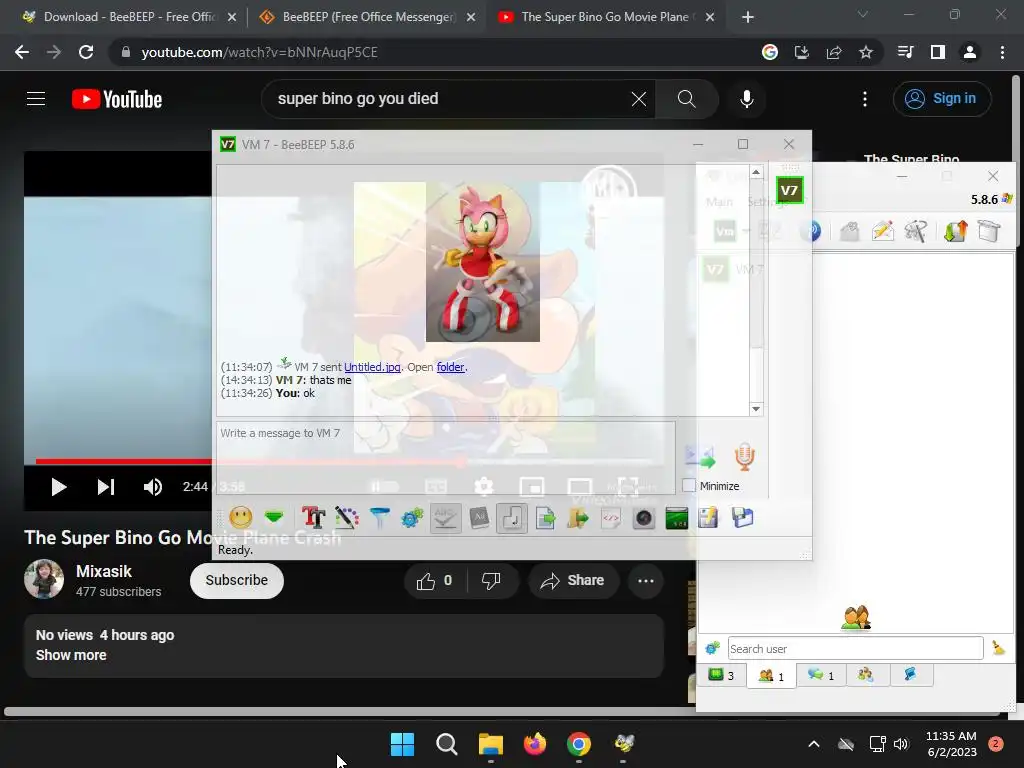The height and width of the screenshot is (768, 1024).
Task: Enable the Minimize checkbox
Action: point(689,486)
